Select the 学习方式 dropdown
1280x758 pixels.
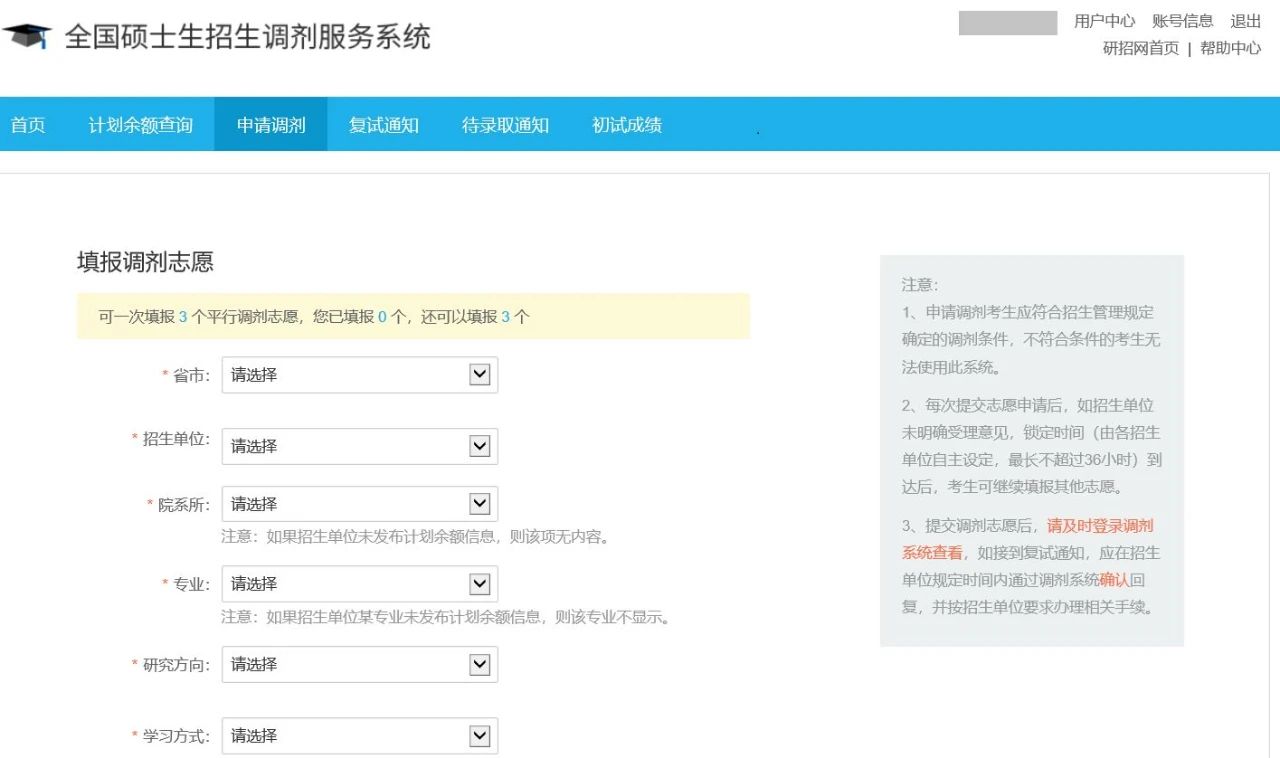pos(359,736)
